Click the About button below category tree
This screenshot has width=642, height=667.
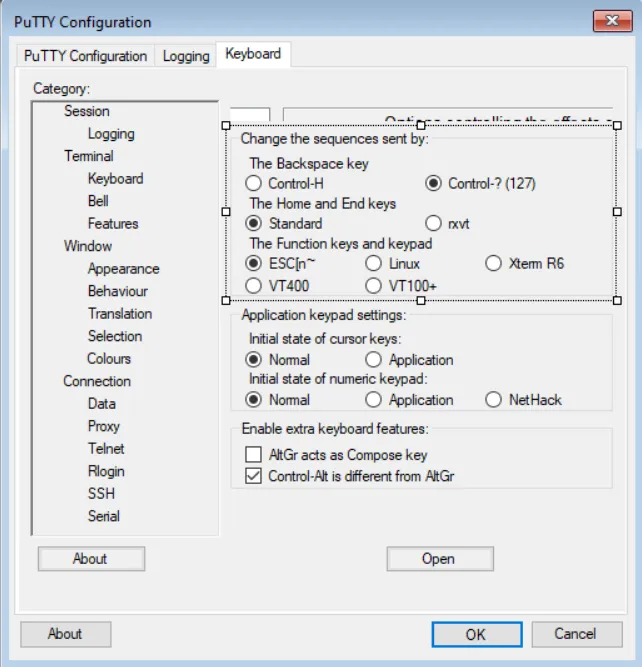[91, 559]
